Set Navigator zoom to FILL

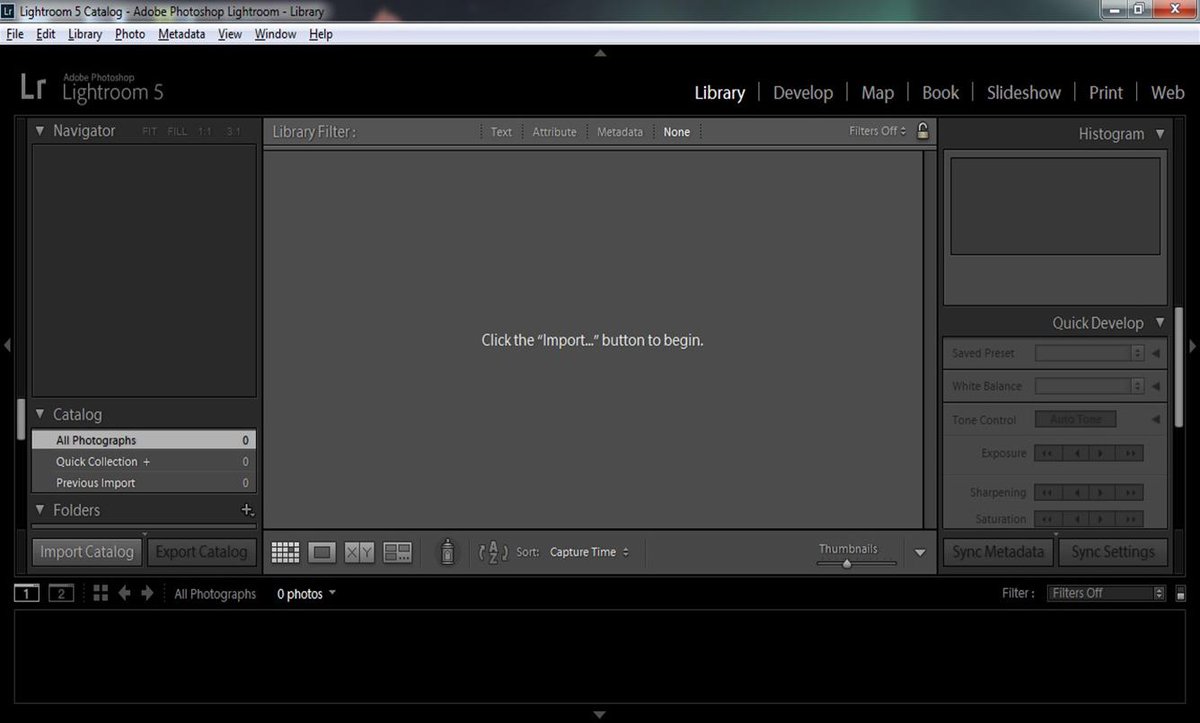click(177, 131)
